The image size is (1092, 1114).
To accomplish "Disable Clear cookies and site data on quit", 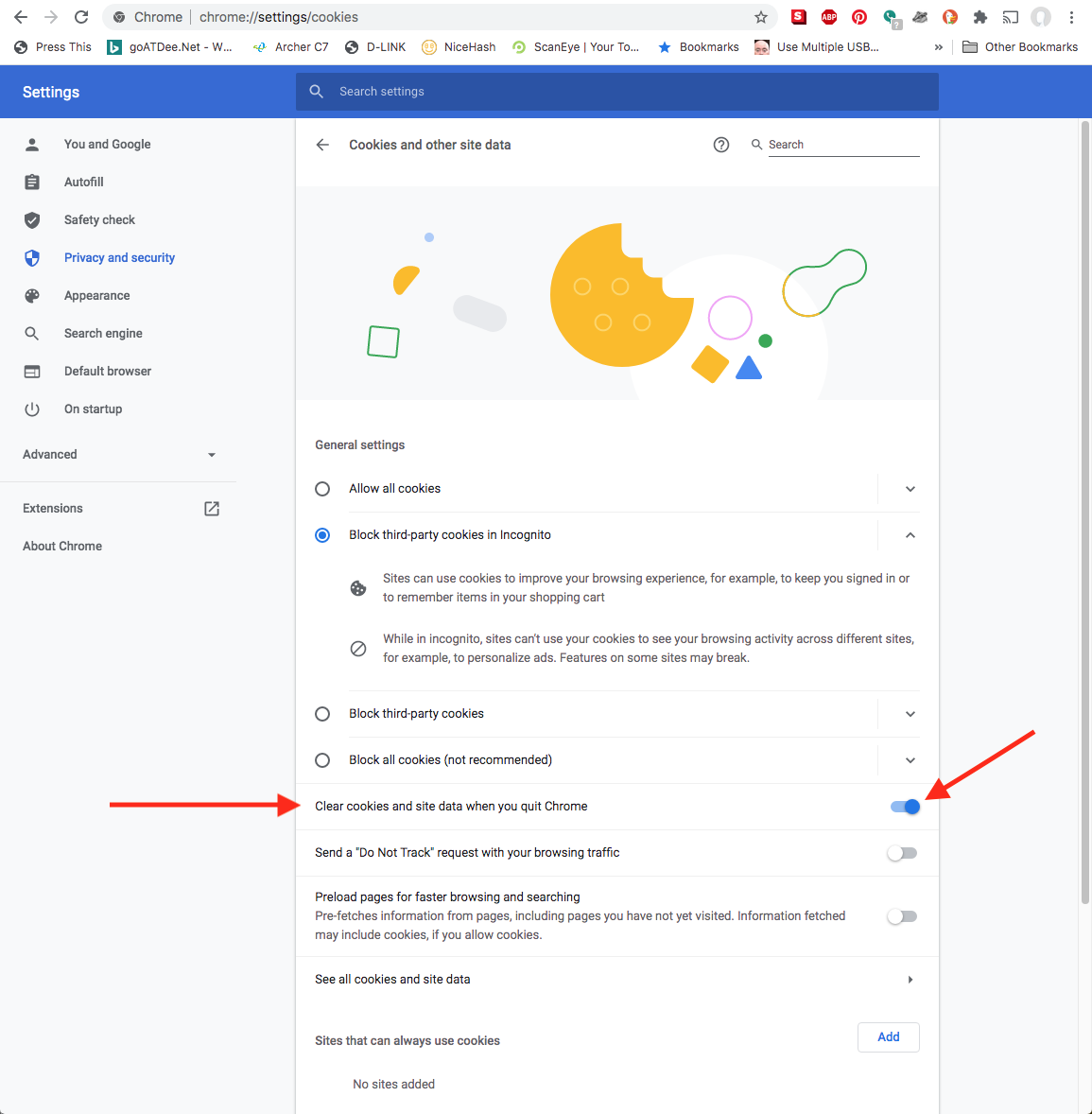I will pyautogui.click(x=903, y=806).
